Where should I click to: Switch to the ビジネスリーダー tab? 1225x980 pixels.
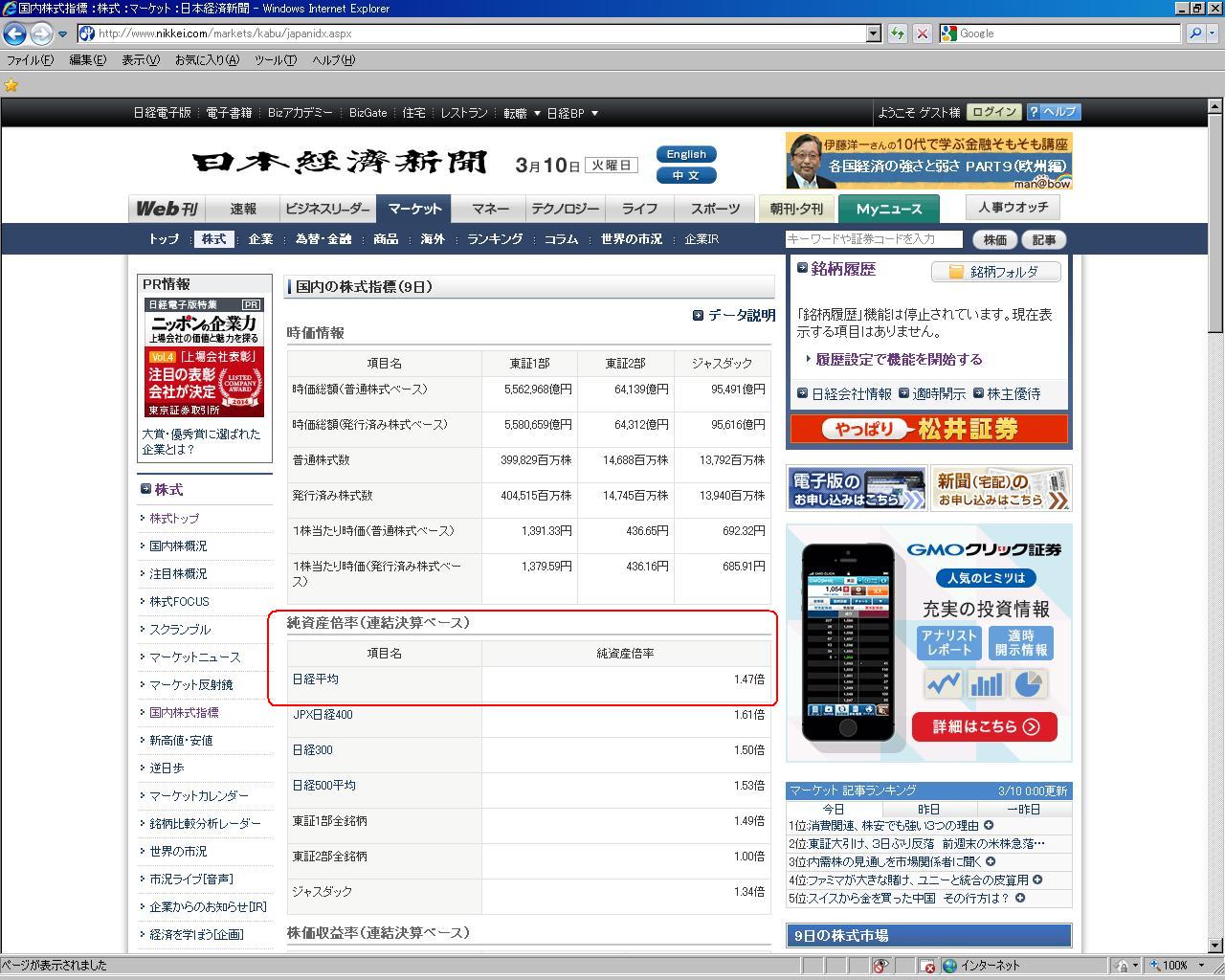coord(327,209)
